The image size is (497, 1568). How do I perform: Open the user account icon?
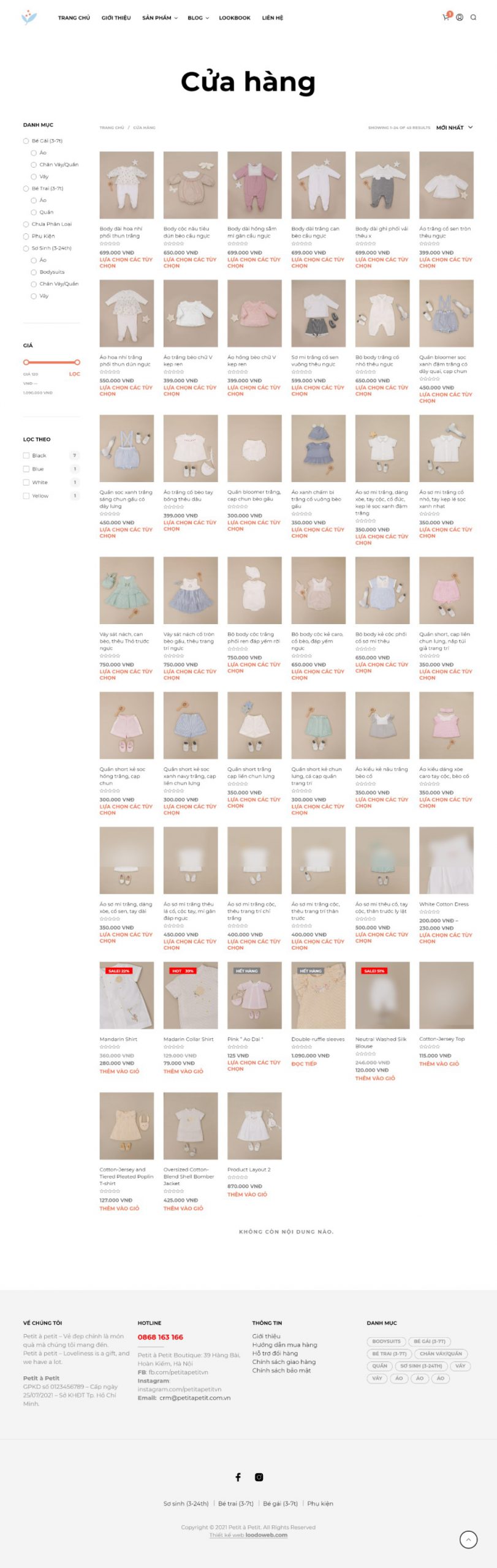click(460, 17)
